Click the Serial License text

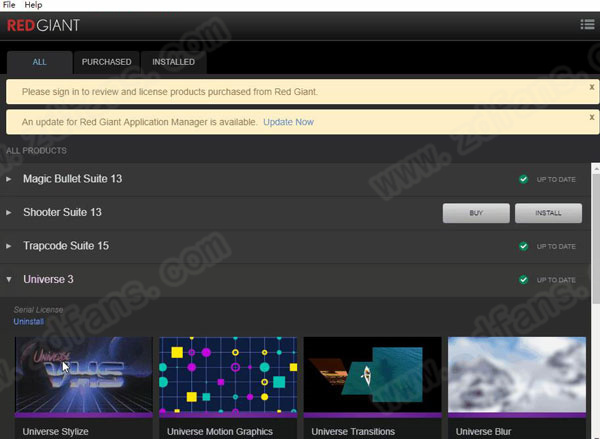[38, 310]
